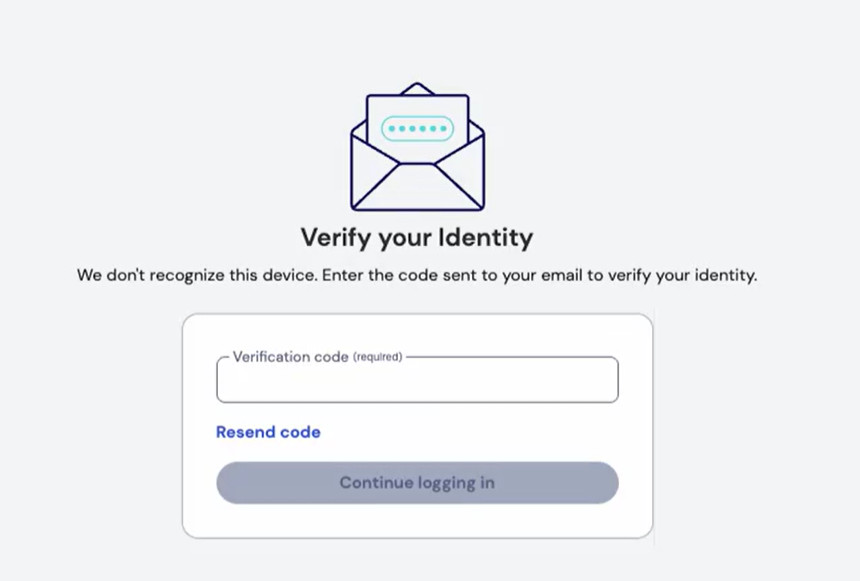Focus the Verification code input field
The image size is (860, 581).
click(x=417, y=382)
